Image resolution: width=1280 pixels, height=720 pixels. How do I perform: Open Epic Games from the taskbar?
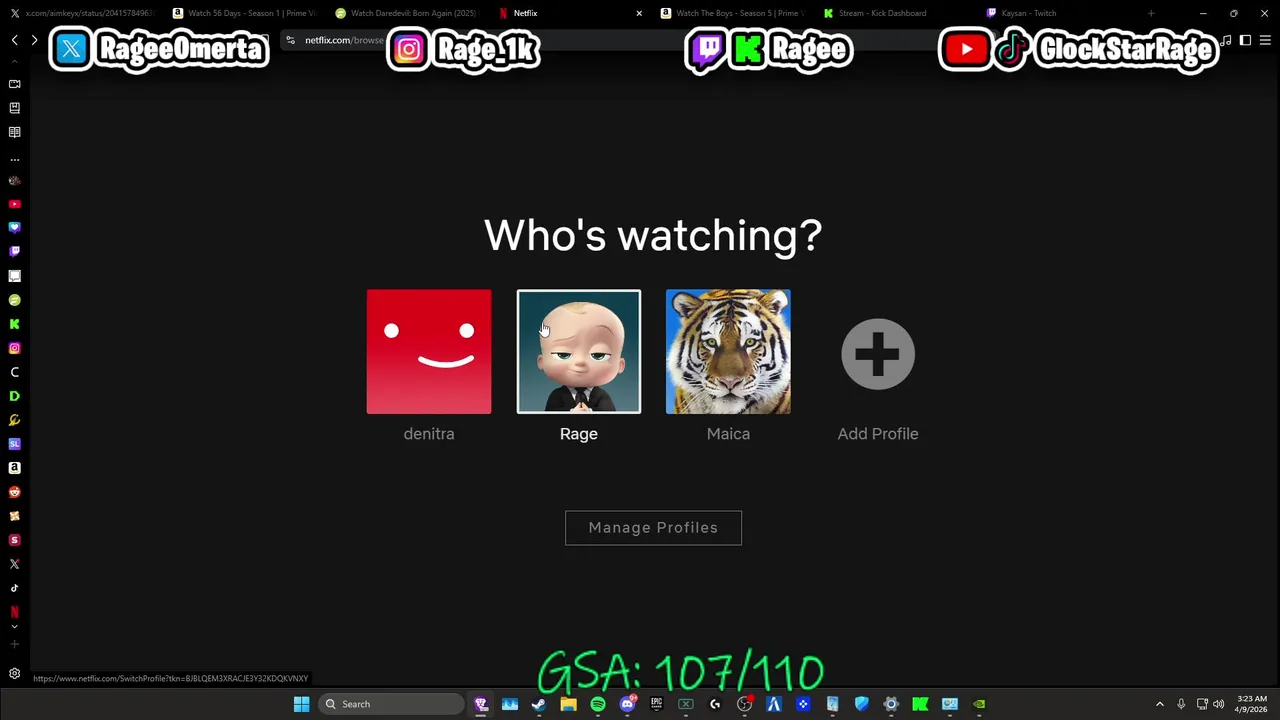[656, 704]
